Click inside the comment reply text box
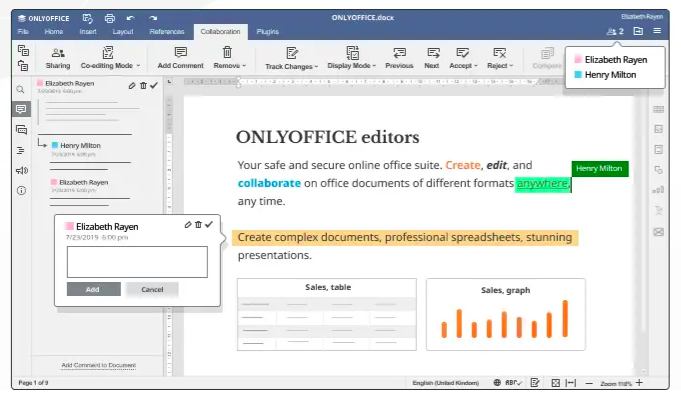681x401 pixels. coord(137,262)
